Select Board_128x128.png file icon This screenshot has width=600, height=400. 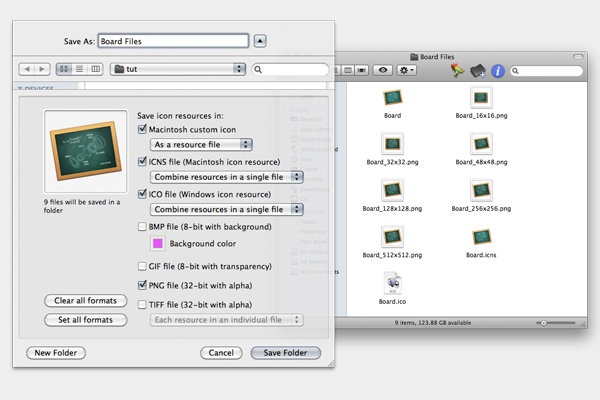[x=392, y=190]
